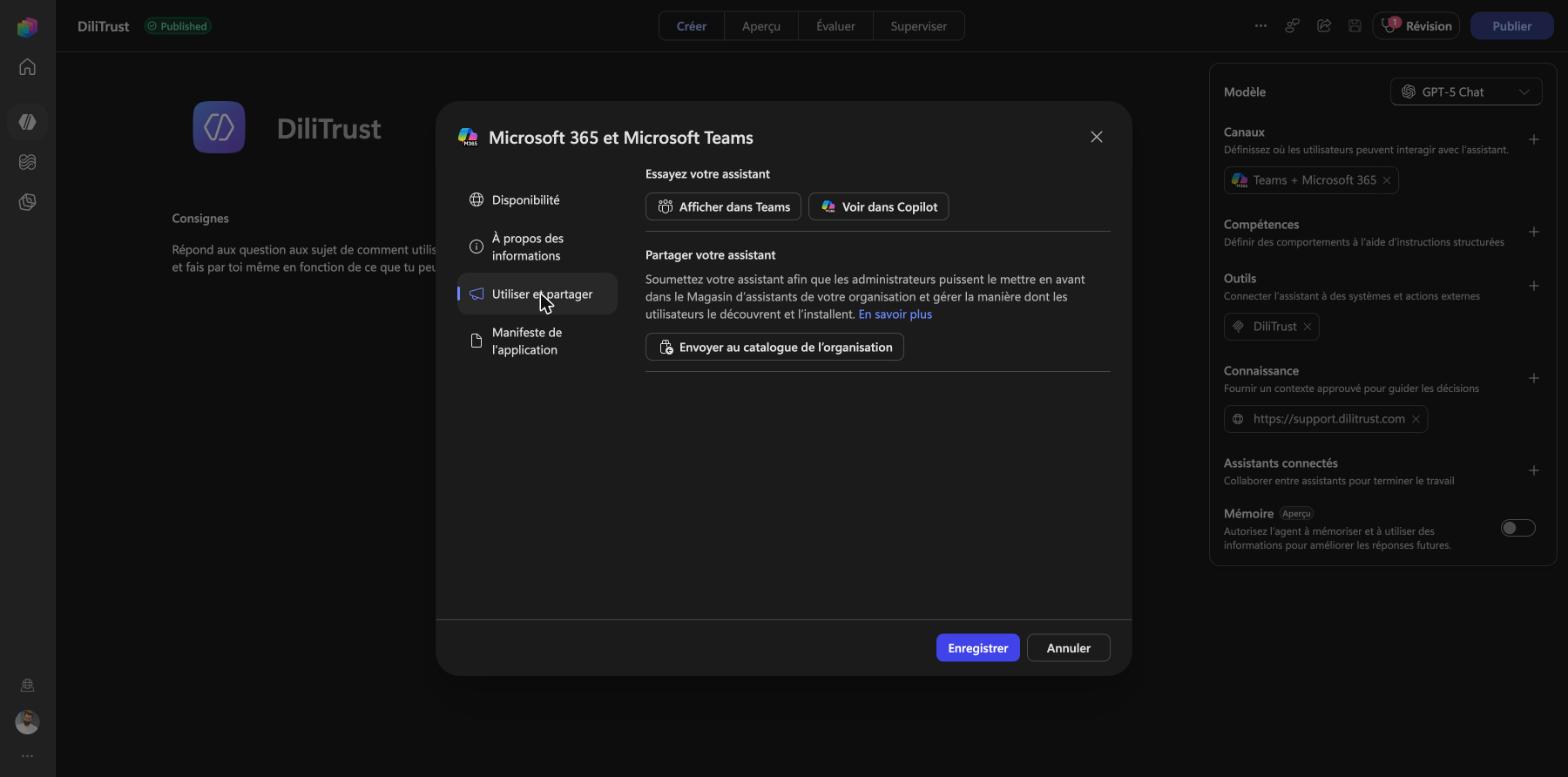Open the sidebar ellipsis menu at bottom

click(x=27, y=756)
